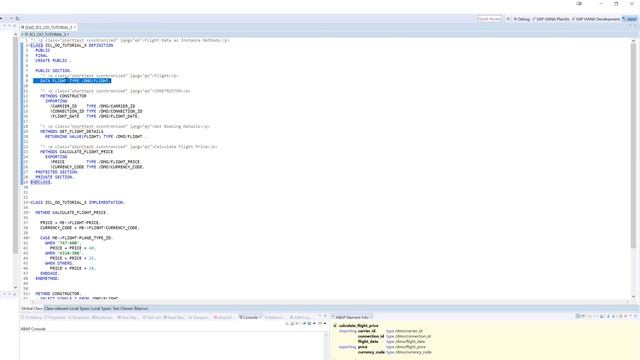Open the Properties view tab
Screen dimensions: 640x360
pos(55,317)
